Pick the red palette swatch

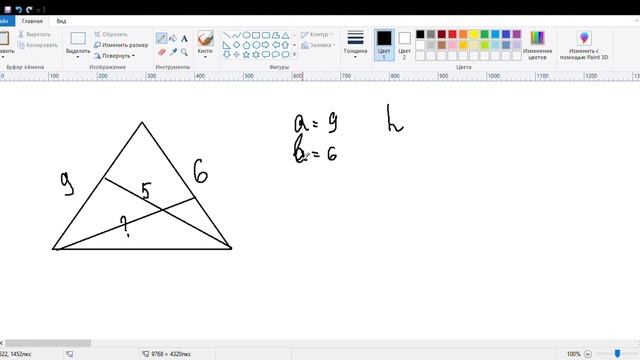[x=452, y=34]
